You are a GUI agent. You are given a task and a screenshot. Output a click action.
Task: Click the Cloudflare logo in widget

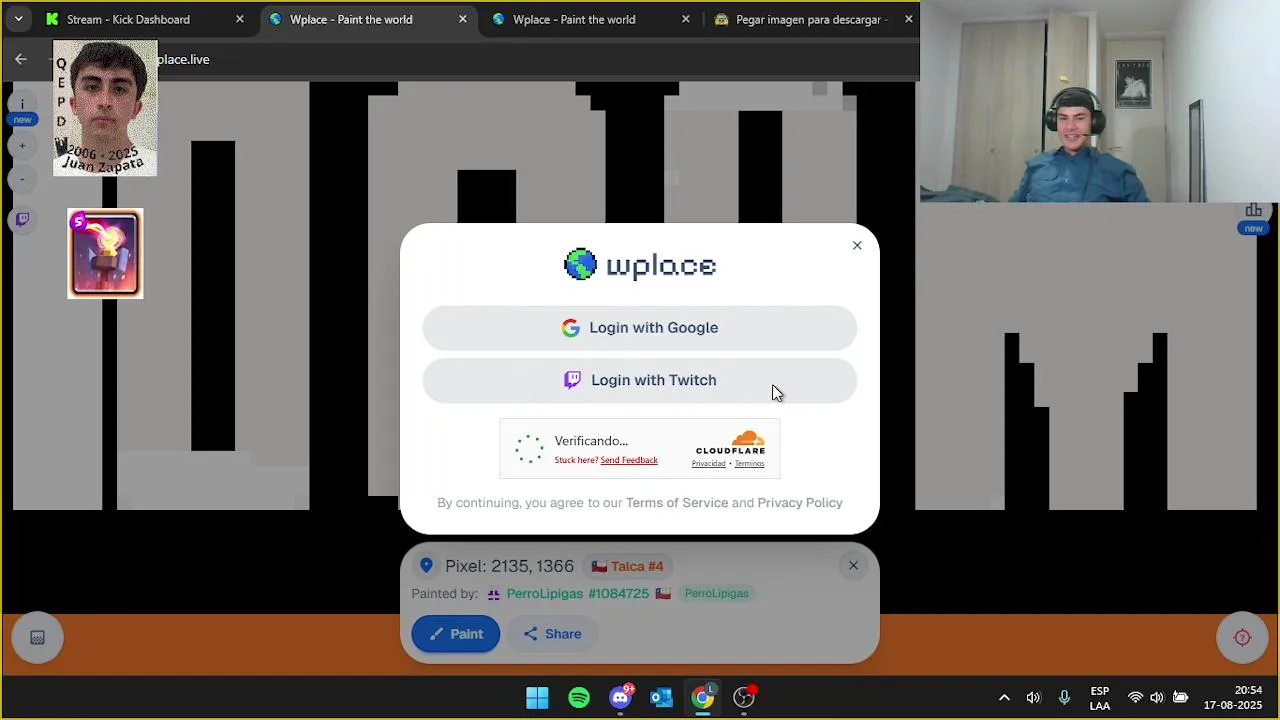(x=730, y=442)
